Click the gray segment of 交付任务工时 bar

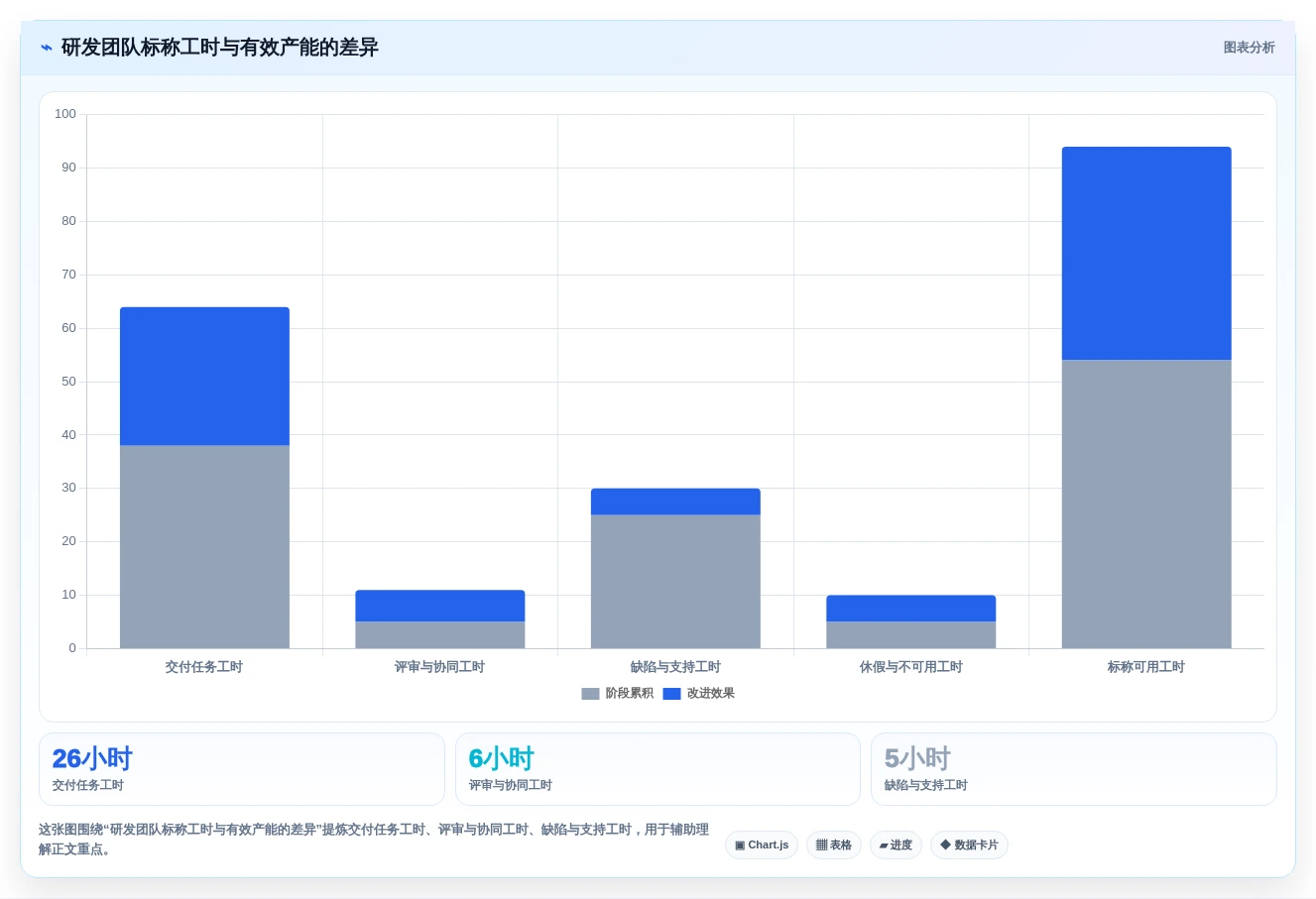(204, 547)
